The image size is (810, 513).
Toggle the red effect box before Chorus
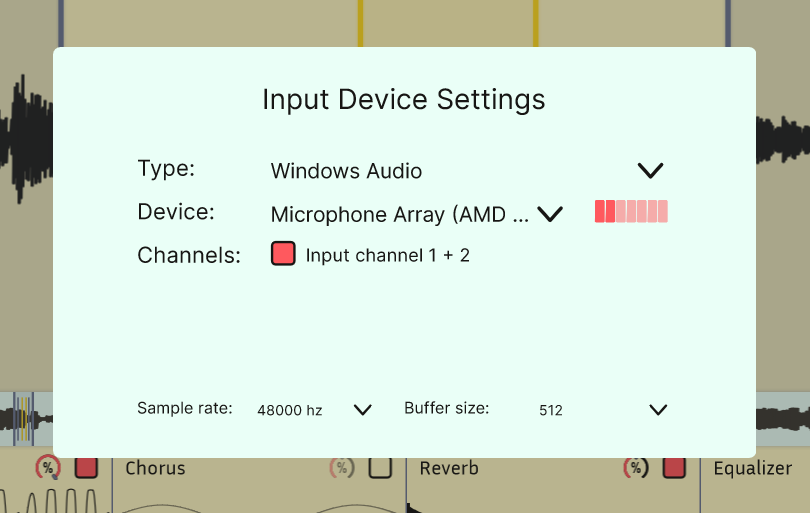86,468
